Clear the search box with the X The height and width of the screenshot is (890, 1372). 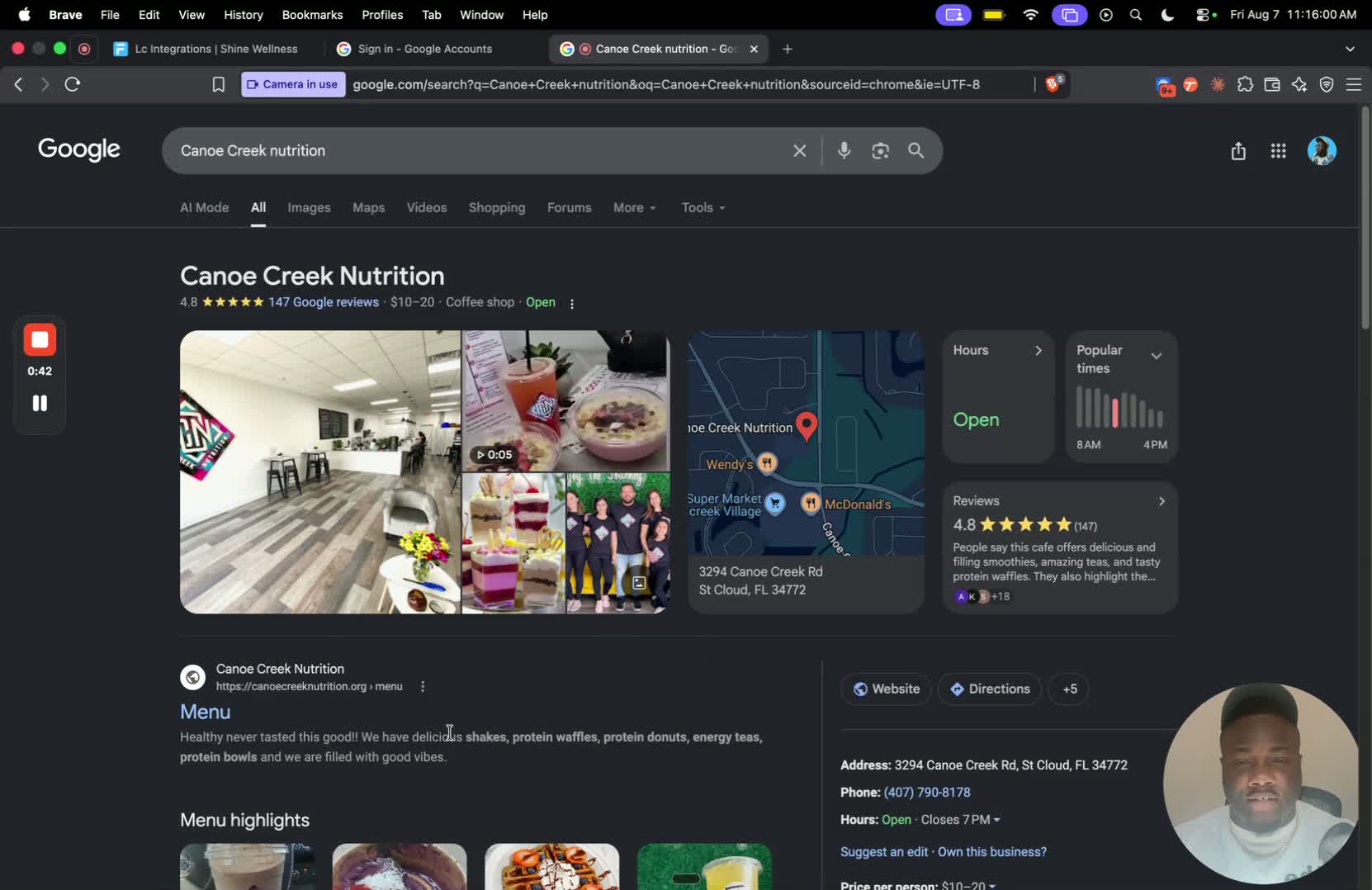[799, 150]
